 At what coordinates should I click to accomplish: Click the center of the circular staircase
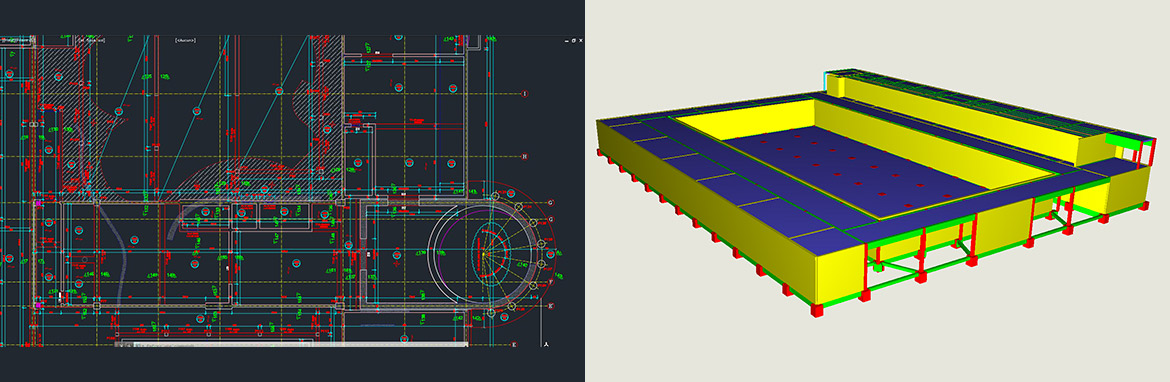[x=484, y=254]
